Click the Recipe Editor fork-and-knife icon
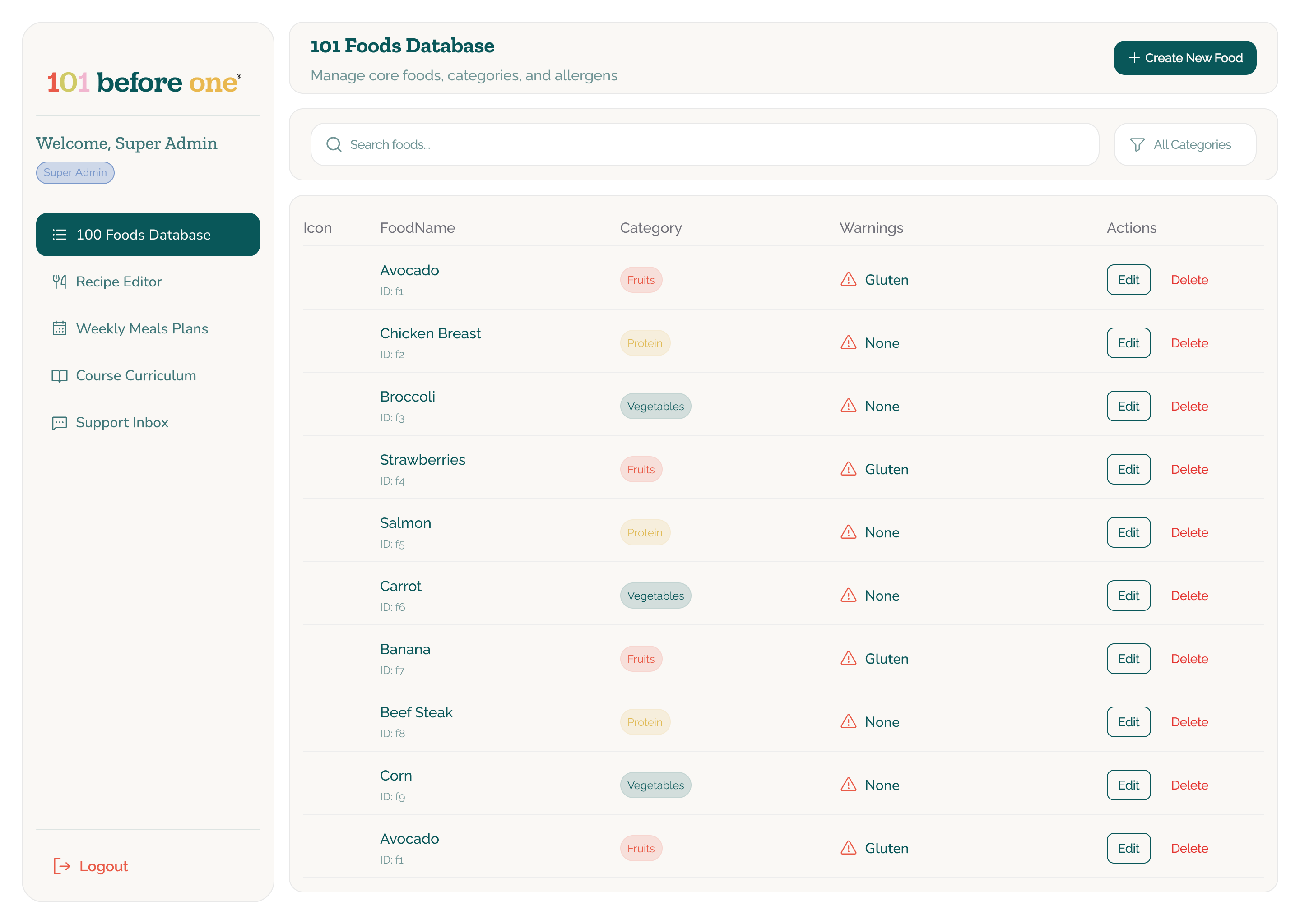The width and height of the screenshot is (1300, 924). pyautogui.click(x=59, y=282)
